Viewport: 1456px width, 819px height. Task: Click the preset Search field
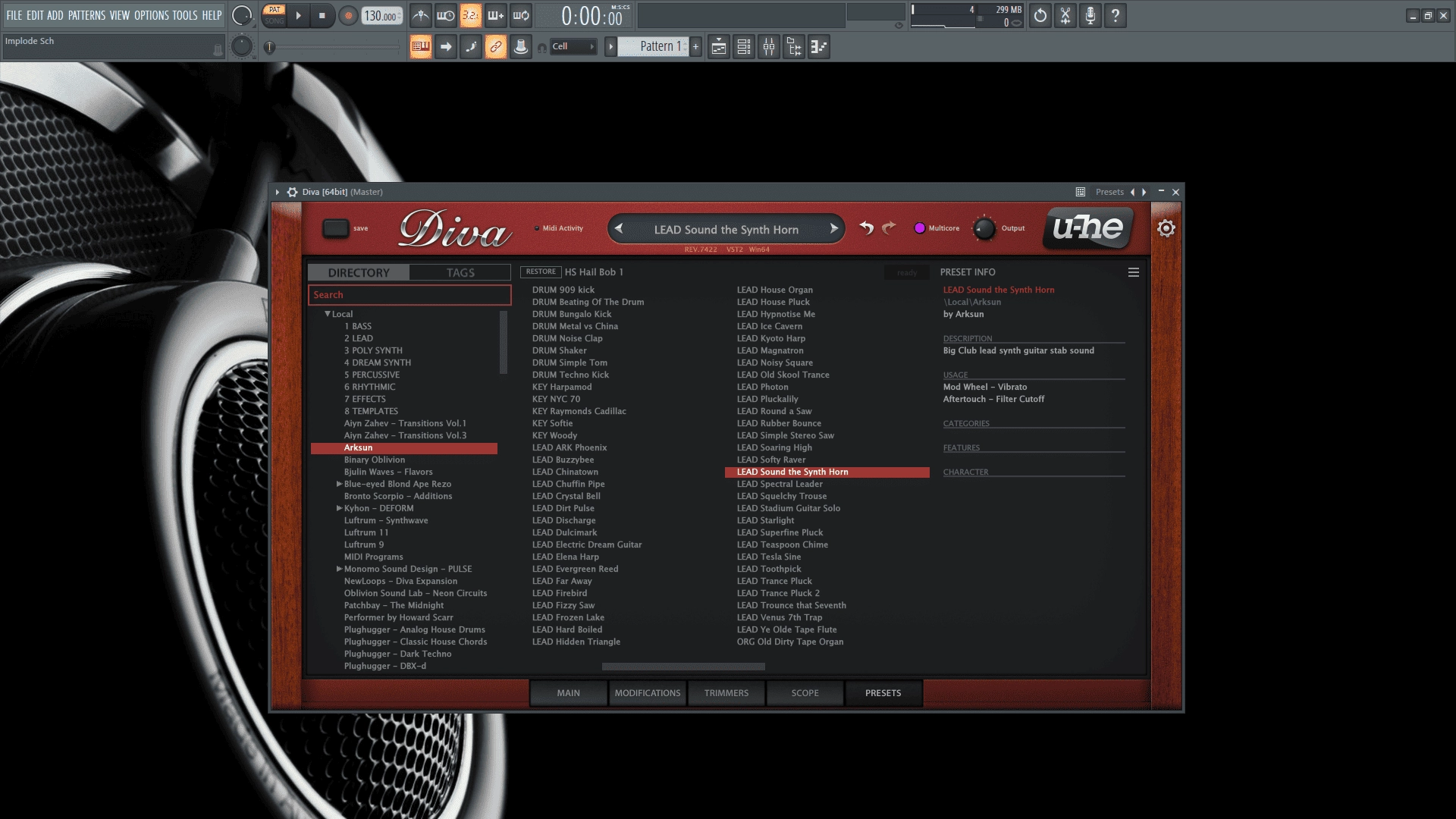coord(409,295)
